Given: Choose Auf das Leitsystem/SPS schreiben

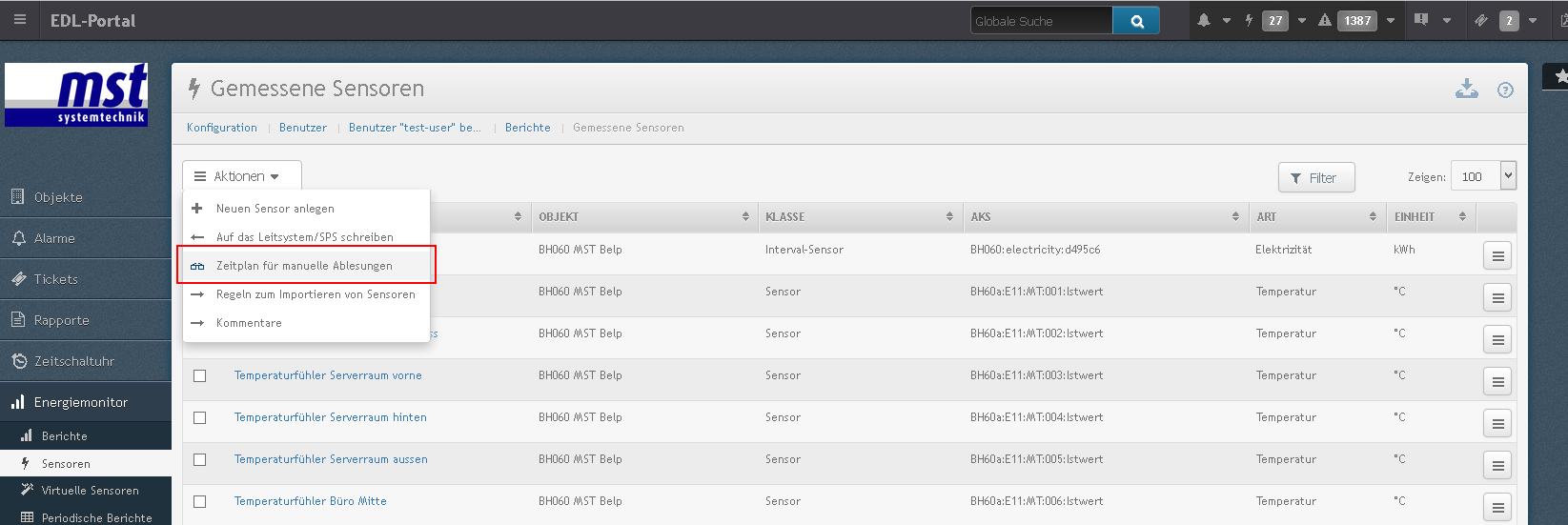Looking at the screenshot, I should (306, 237).
